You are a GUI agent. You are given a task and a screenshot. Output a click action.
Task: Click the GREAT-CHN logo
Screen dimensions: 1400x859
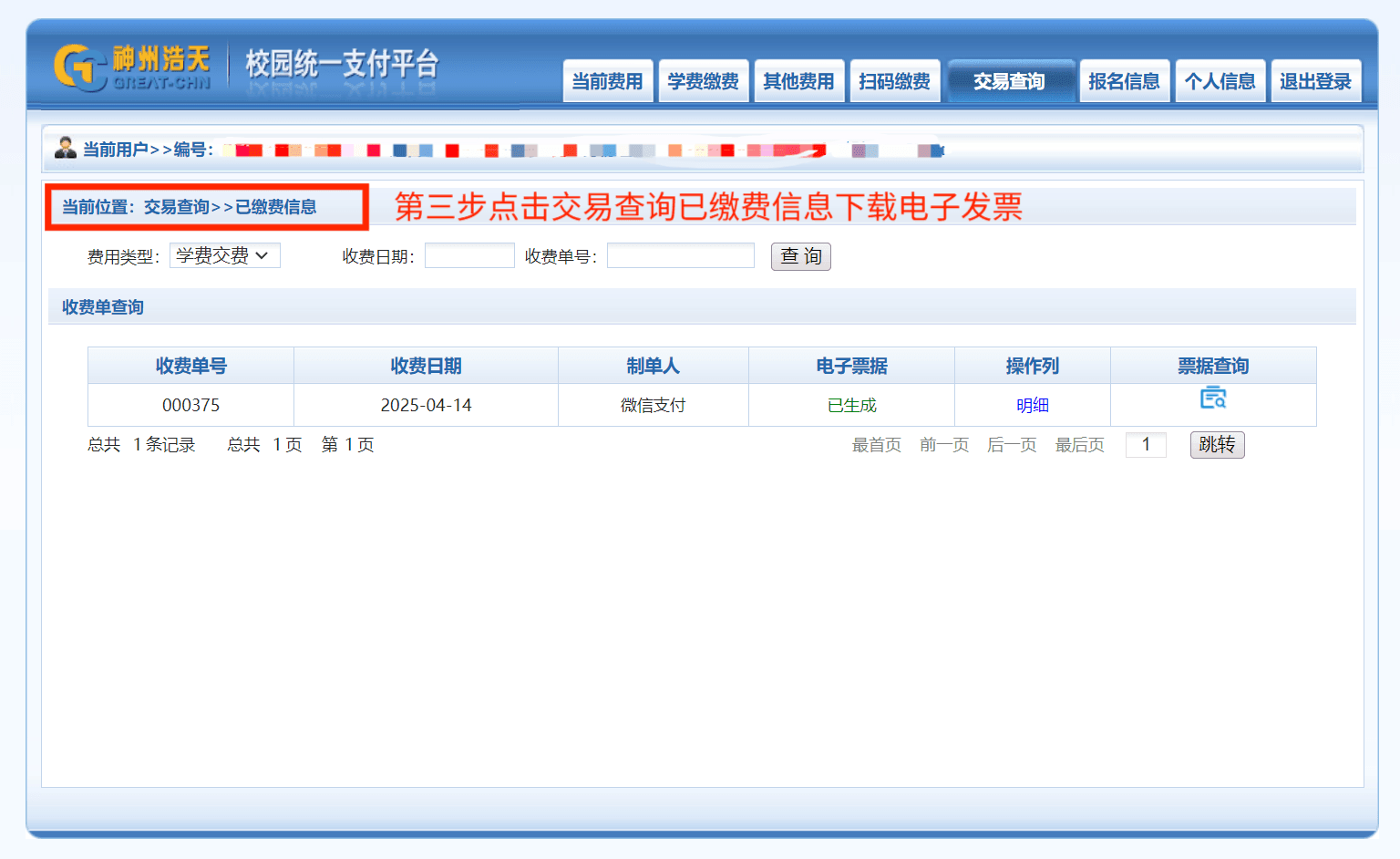point(133,67)
